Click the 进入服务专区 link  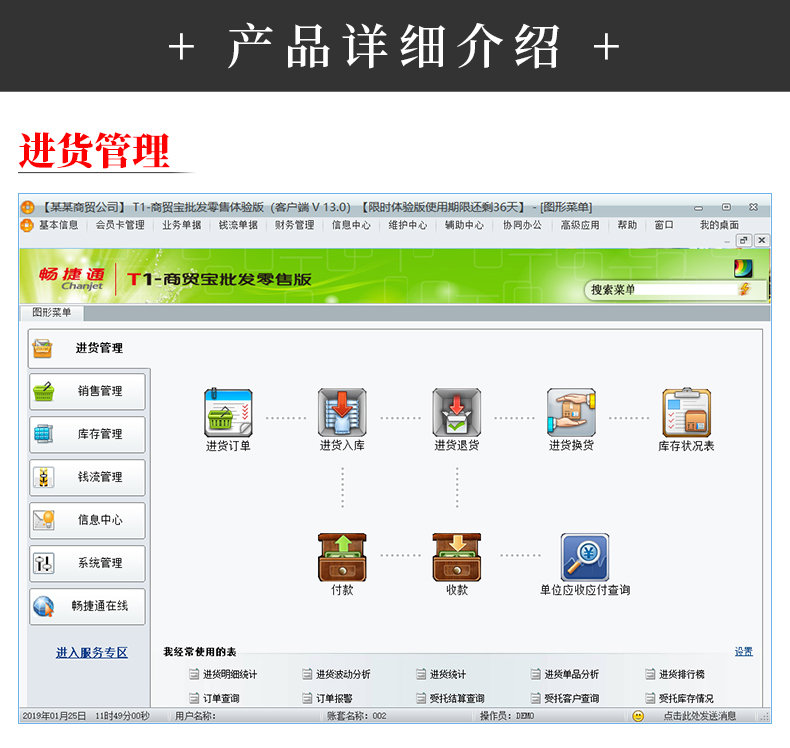(x=91, y=653)
